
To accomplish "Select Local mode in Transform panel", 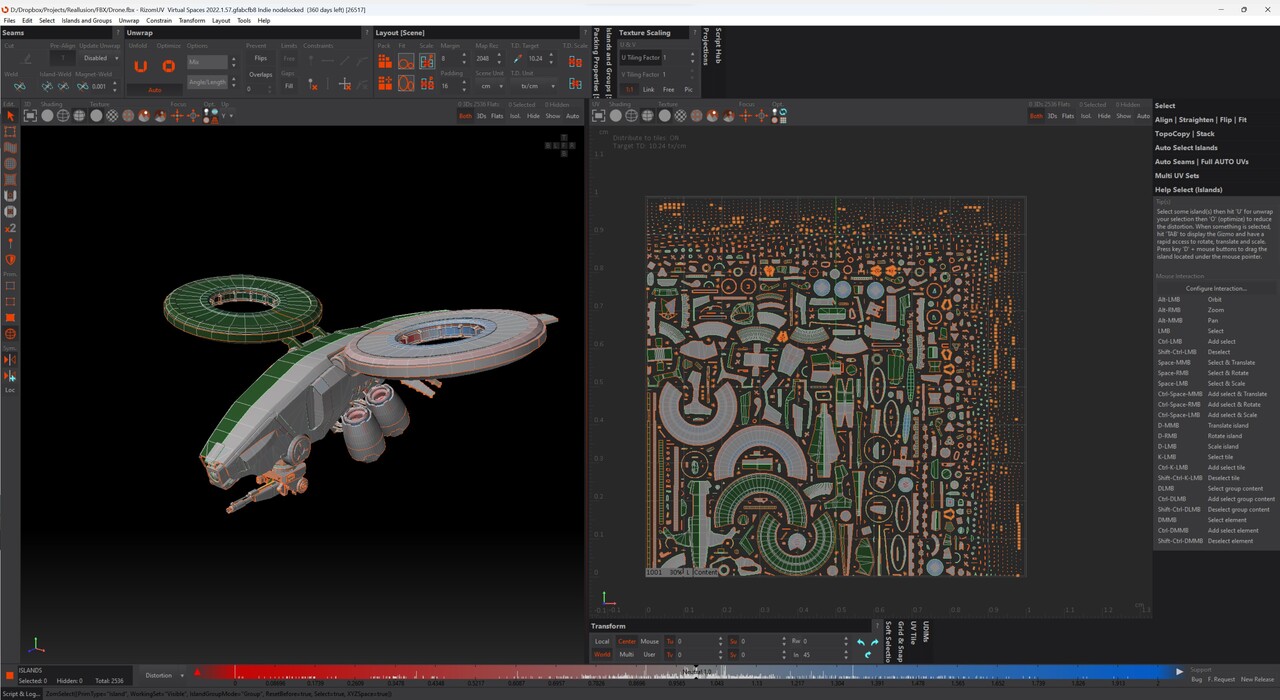I will tap(602, 641).
